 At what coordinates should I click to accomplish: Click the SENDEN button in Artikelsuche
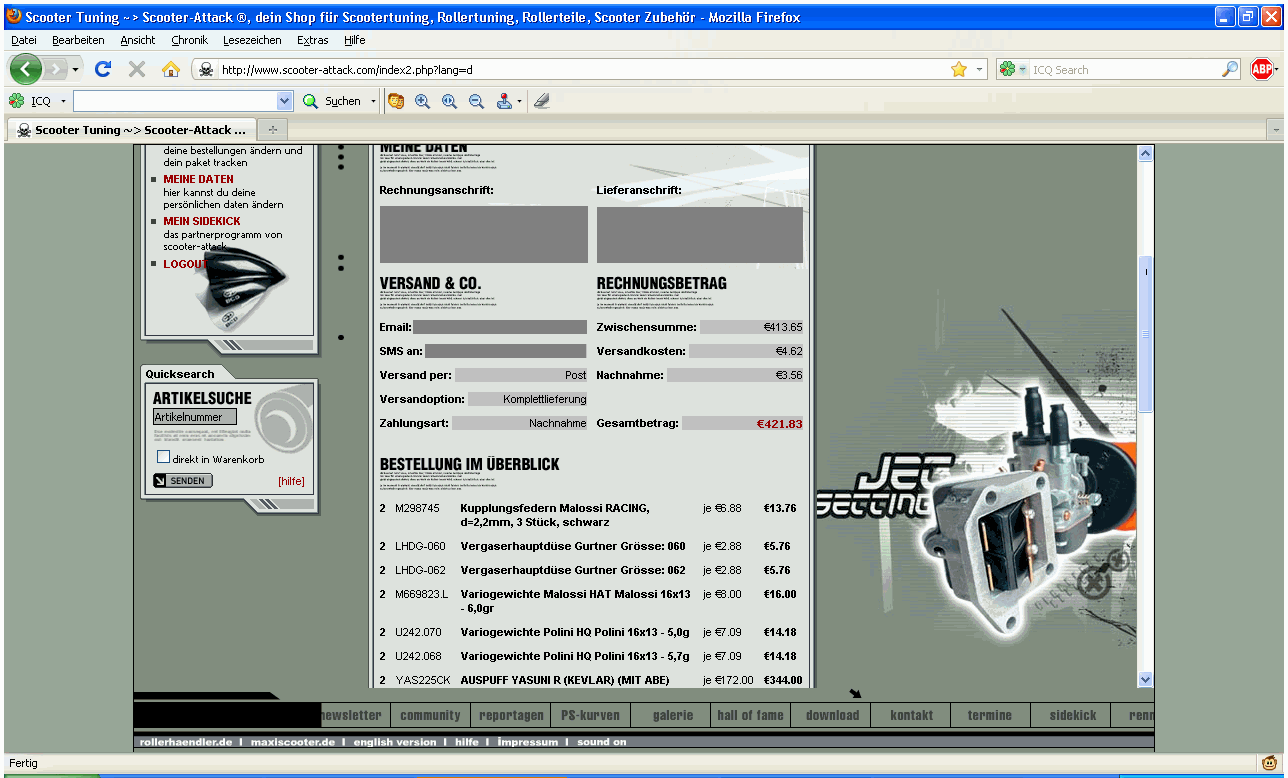(x=183, y=481)
